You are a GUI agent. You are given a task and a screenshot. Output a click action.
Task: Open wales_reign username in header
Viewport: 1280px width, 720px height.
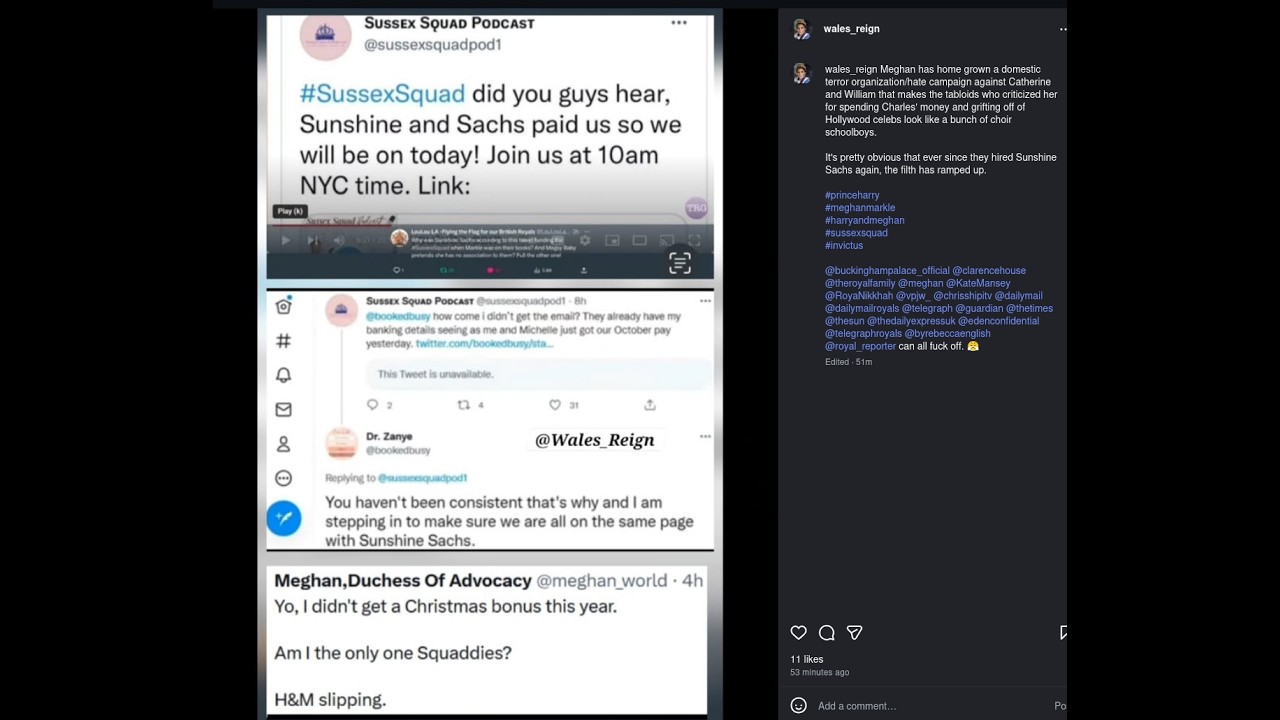852,29
